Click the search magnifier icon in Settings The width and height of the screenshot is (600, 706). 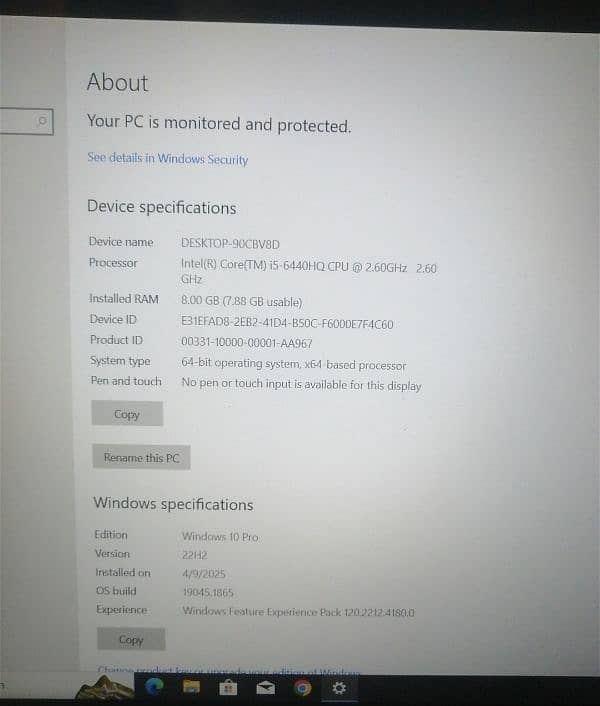pyautogui.click(x=42, y=121)
